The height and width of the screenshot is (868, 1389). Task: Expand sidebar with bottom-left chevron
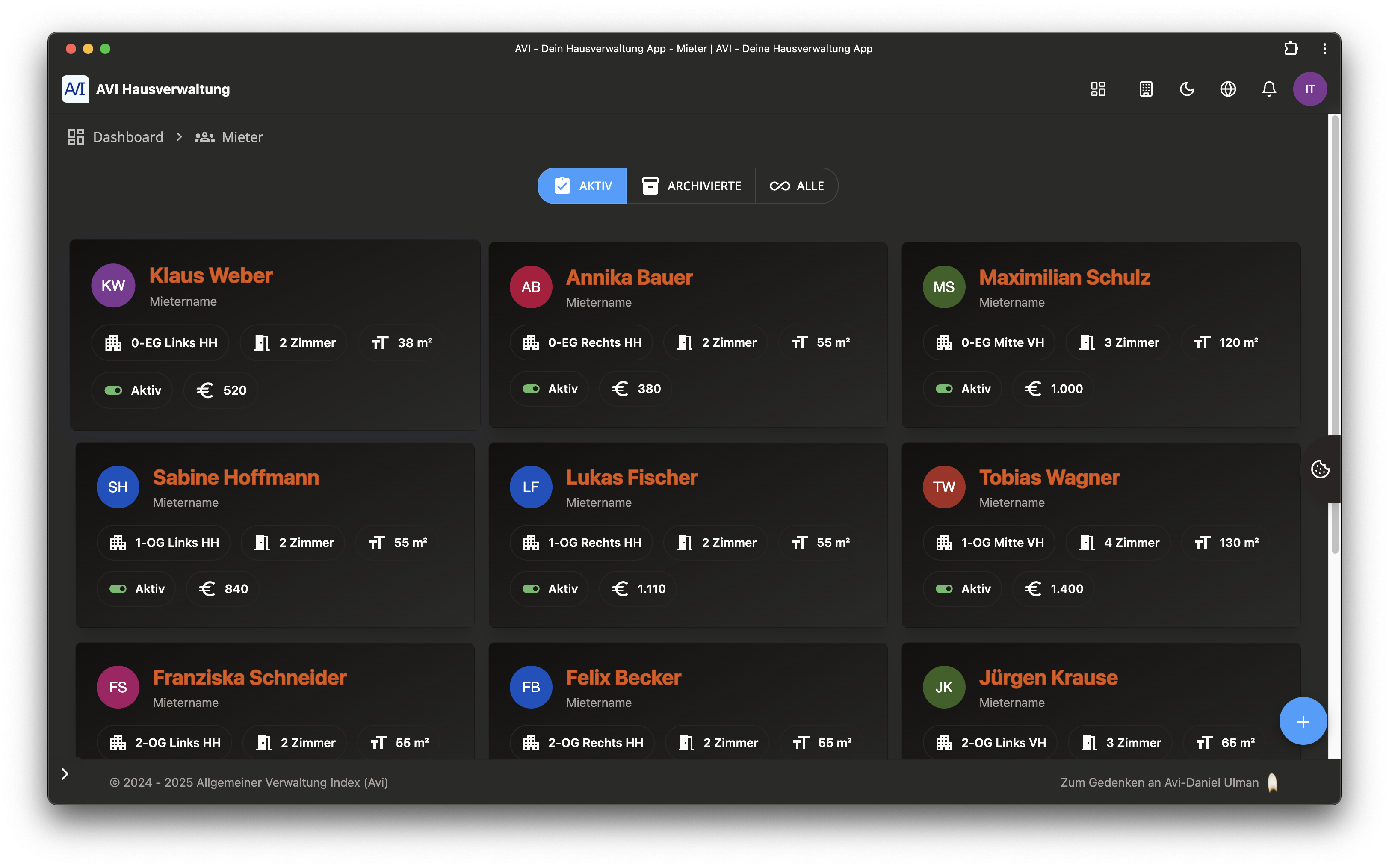pos(65,774)
